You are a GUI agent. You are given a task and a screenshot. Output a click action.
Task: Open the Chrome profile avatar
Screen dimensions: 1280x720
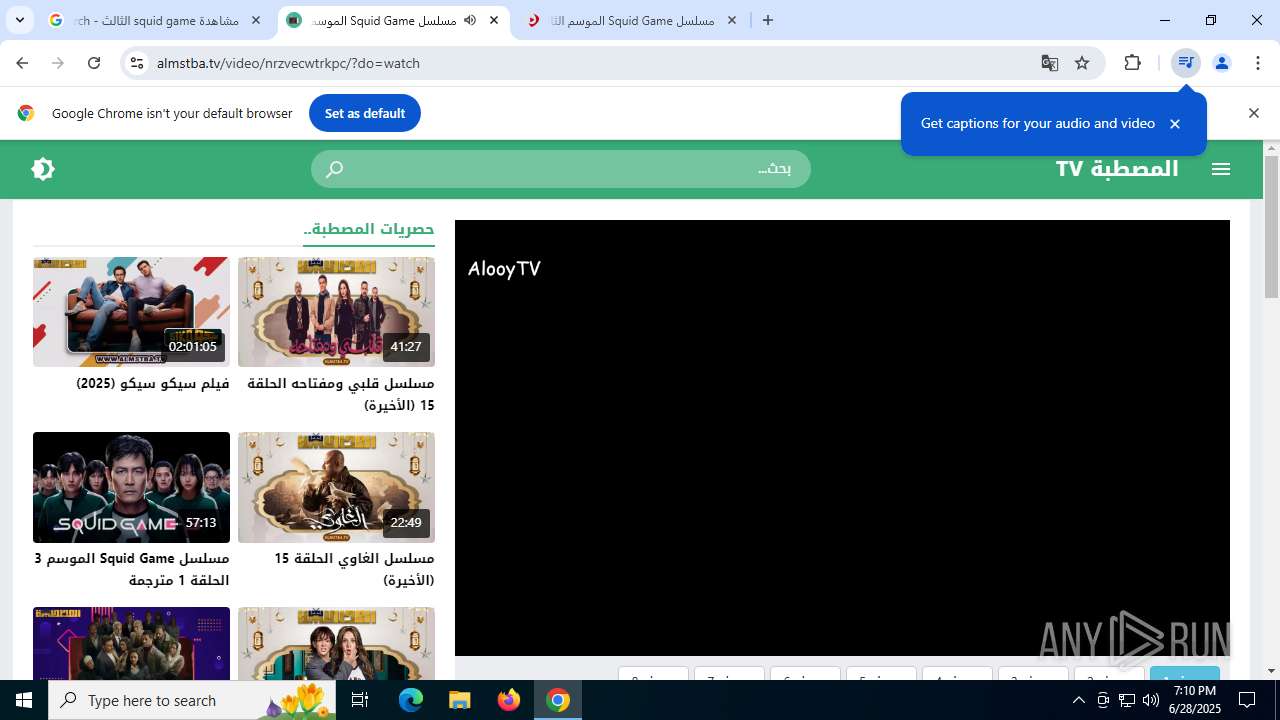[1222, 63]
